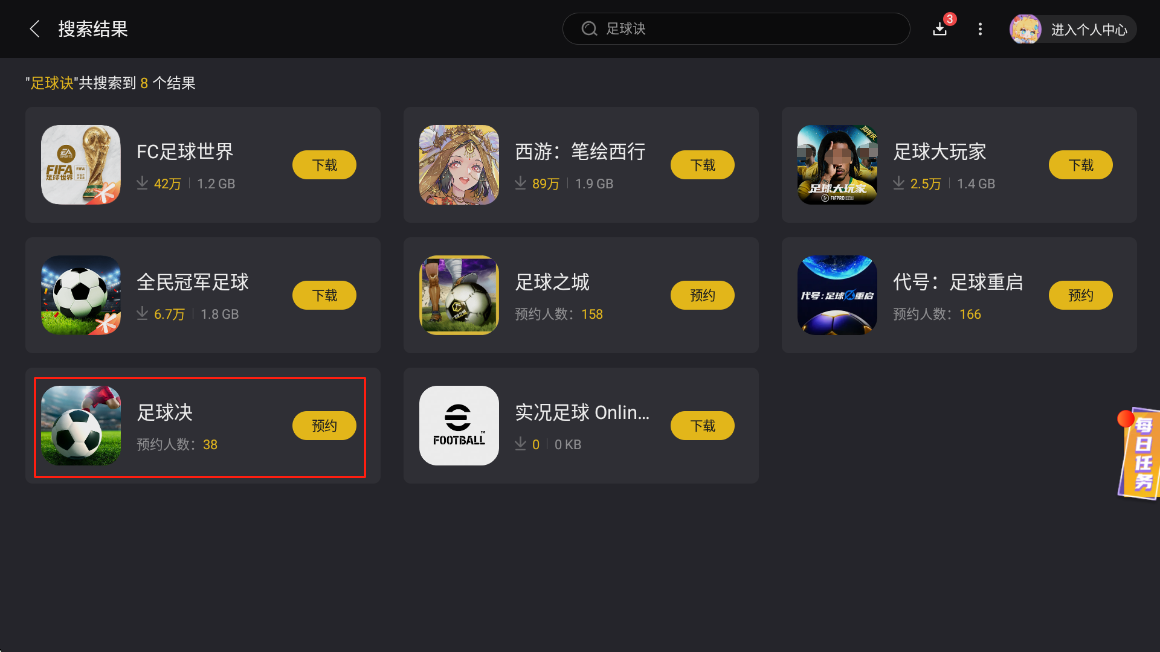The image size is (1160, 652).
Task: Open the 全民冠军足球 soccer ball icon
Action: [81, 295]
